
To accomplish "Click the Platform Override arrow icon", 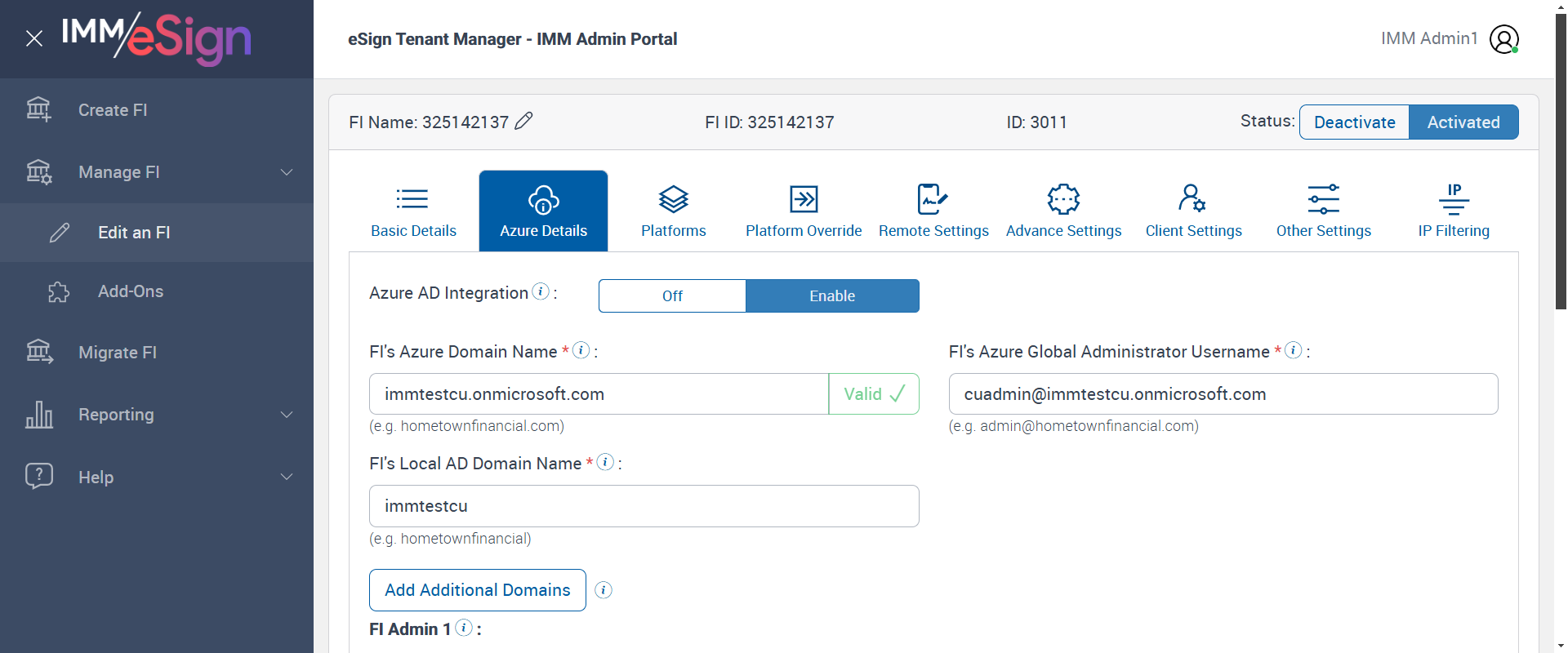I will 804,198.
